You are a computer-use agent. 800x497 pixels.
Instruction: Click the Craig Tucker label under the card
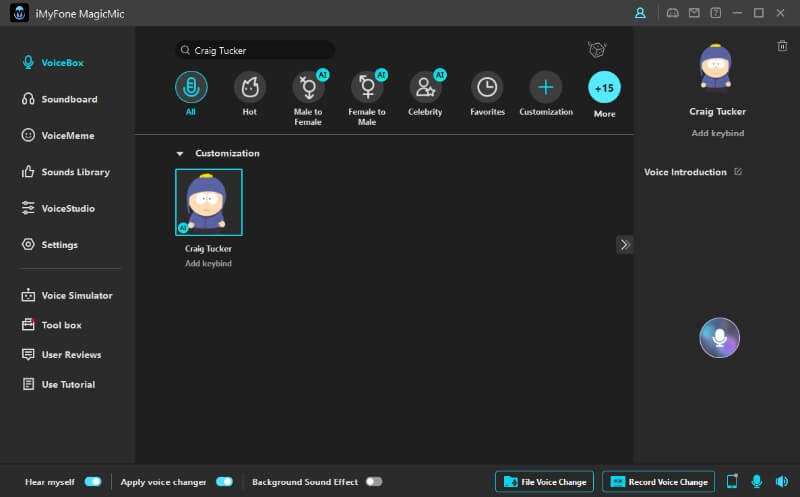tap(208, 248)
